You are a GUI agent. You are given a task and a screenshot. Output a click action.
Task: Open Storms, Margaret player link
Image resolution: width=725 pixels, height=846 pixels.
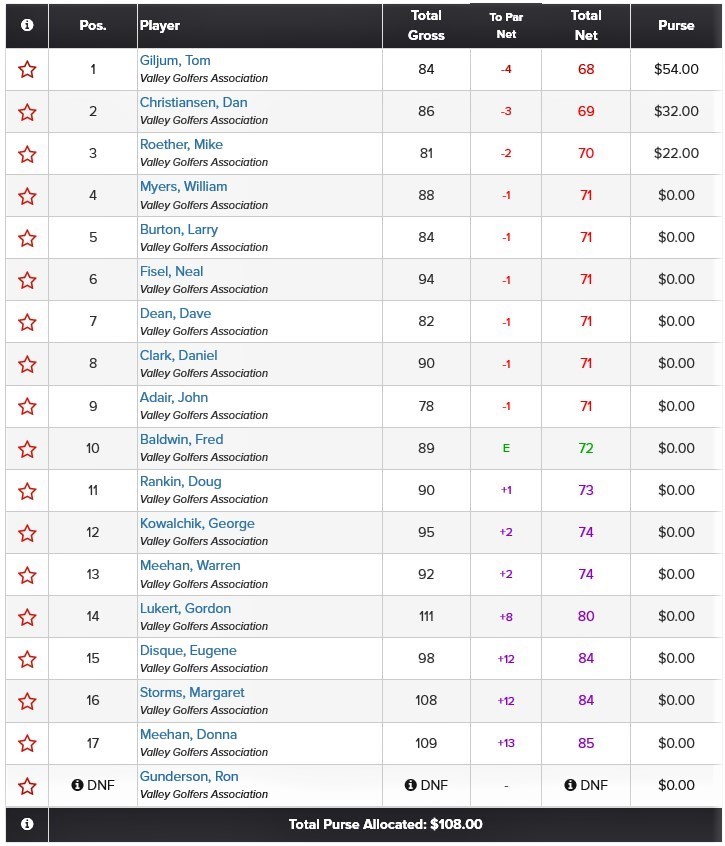click(x=192, y=692)
